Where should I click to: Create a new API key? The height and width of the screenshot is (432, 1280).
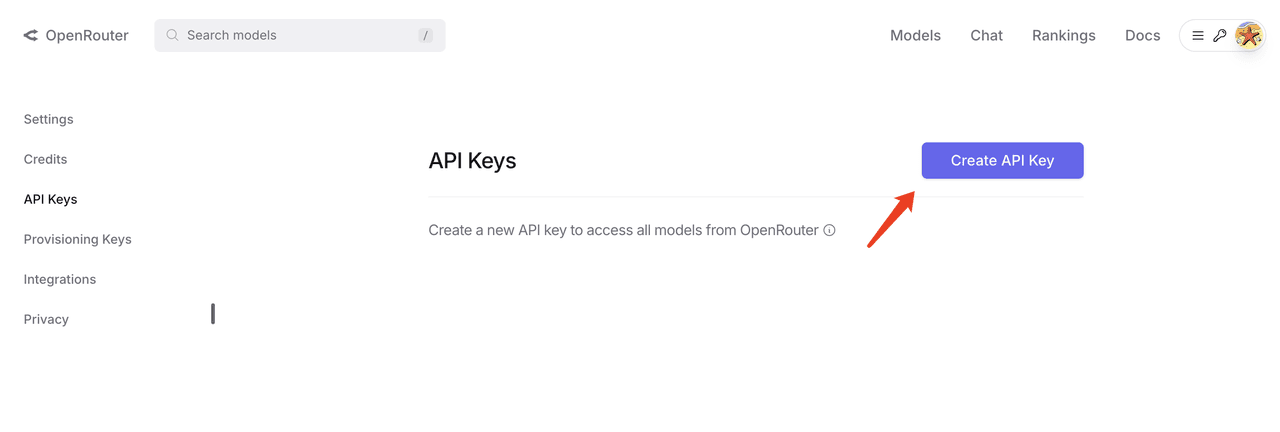pyautogui.click(x=1002, y=160)
